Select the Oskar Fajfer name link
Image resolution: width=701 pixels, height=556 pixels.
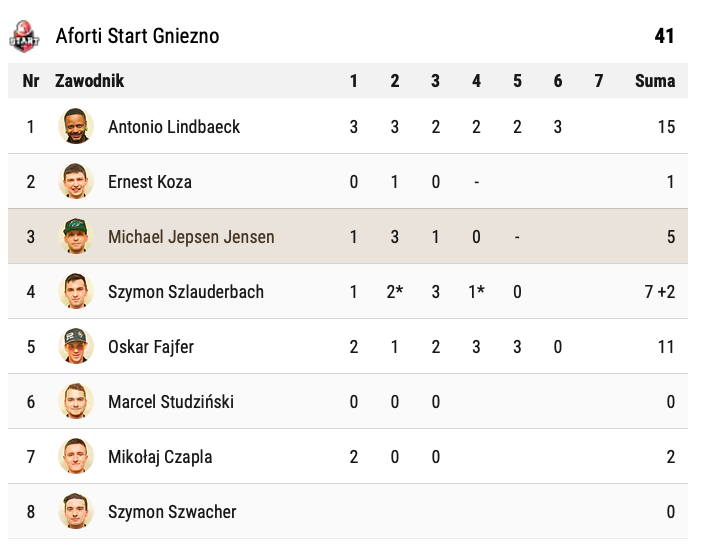(151, 347)
